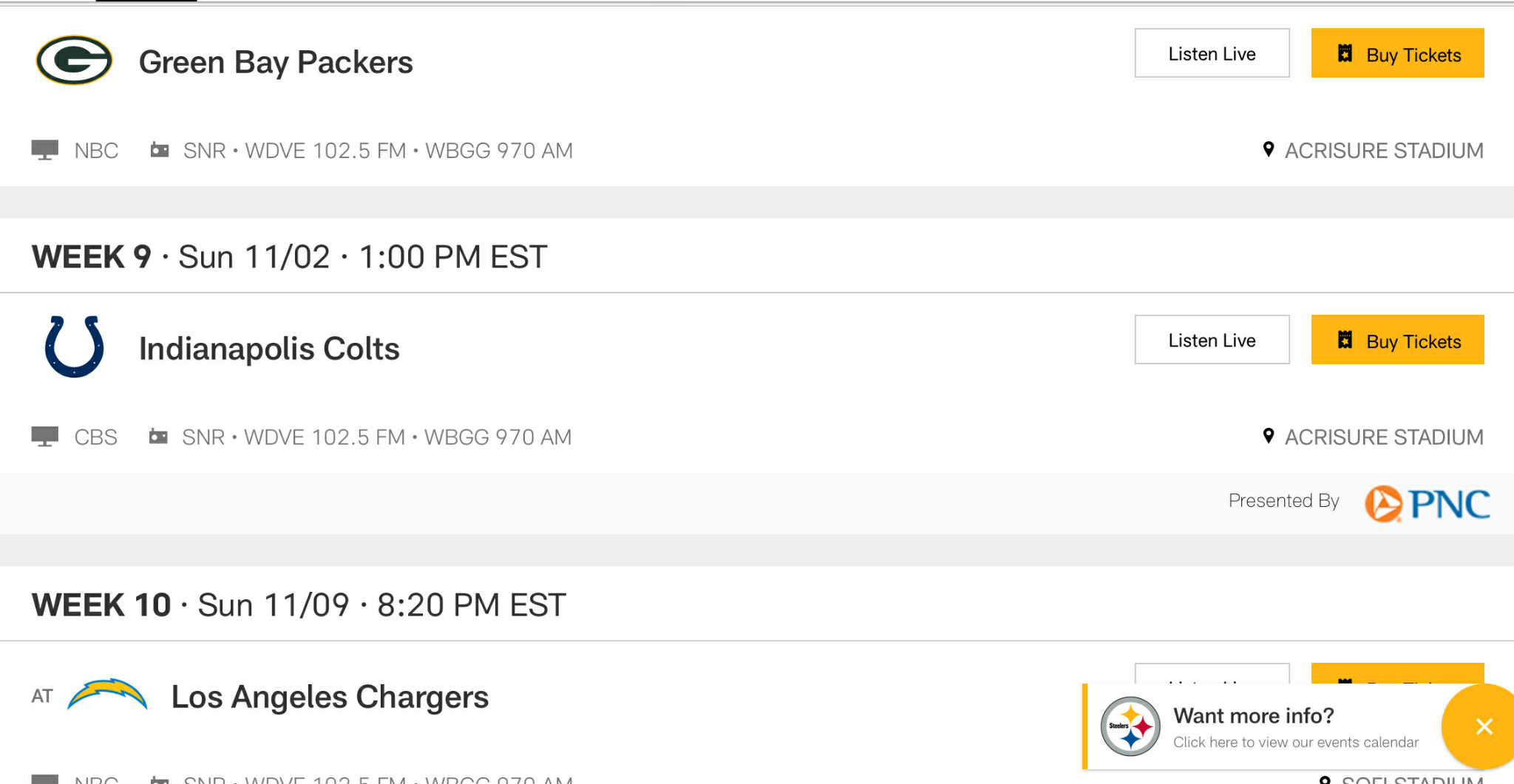Click the PNC sponsor logo
Screen dimensions: 1514x784
point(1427,504)
